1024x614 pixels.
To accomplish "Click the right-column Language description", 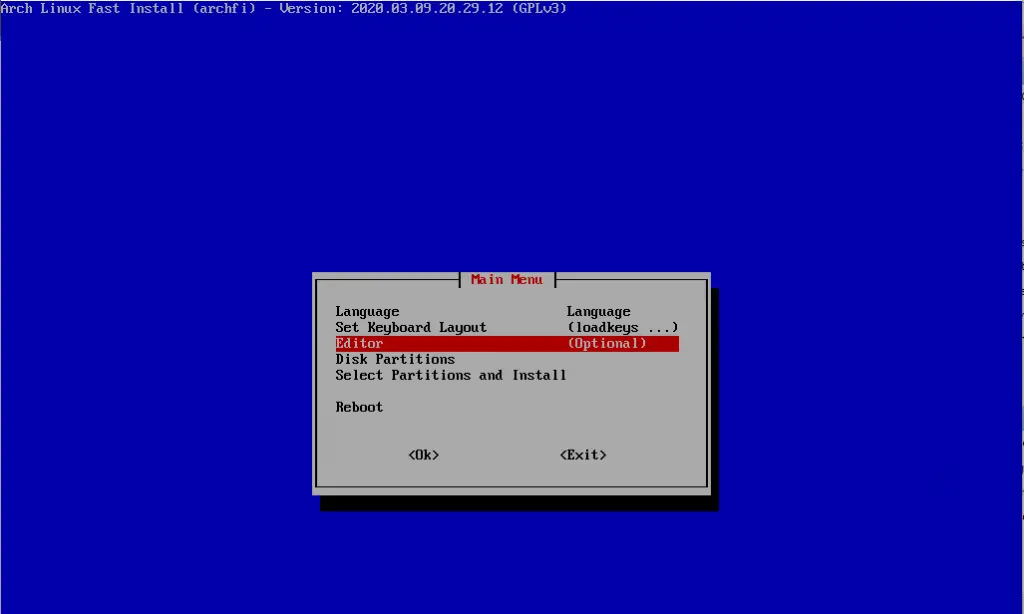I will (x=598, y=311).
